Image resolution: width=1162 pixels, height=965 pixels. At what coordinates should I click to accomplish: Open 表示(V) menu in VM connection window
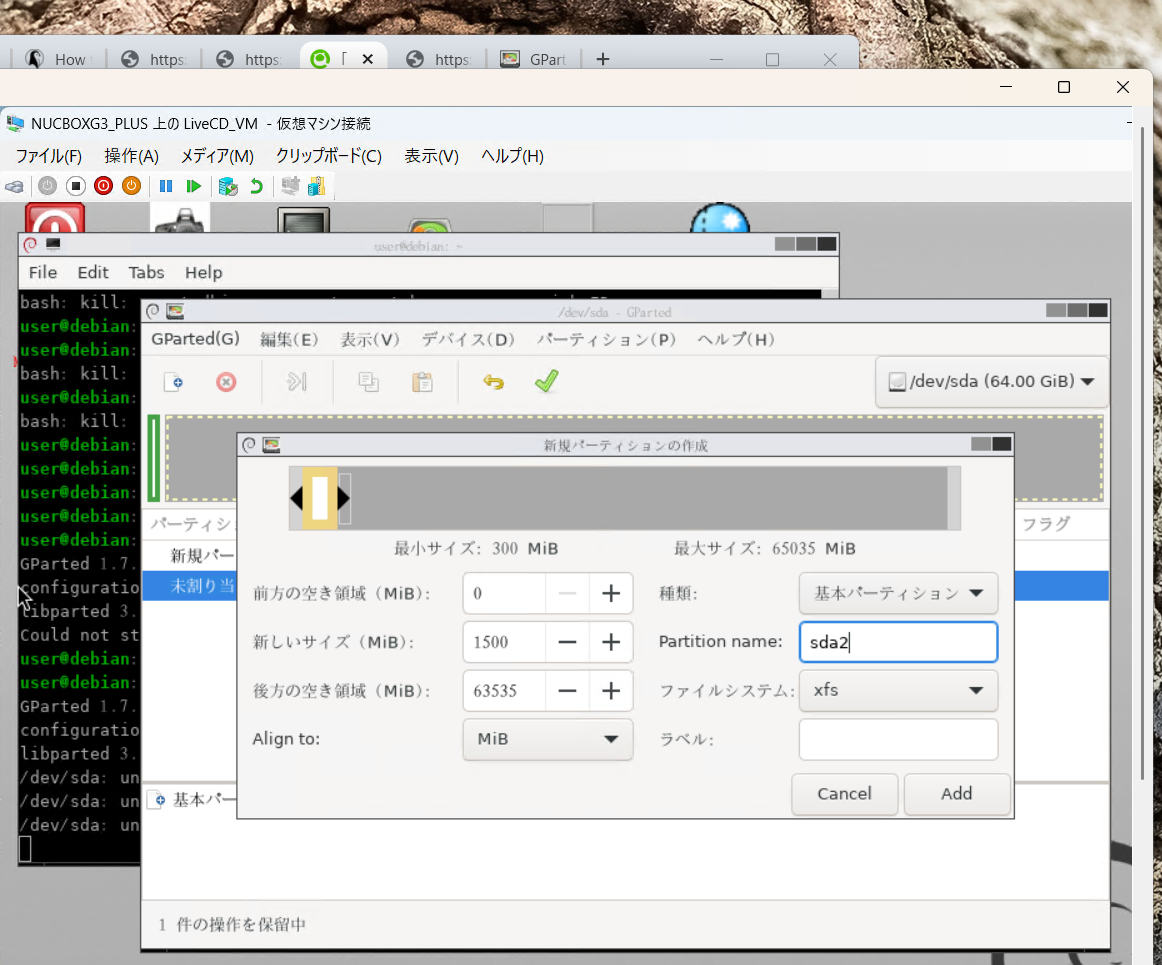coord(431,156)
